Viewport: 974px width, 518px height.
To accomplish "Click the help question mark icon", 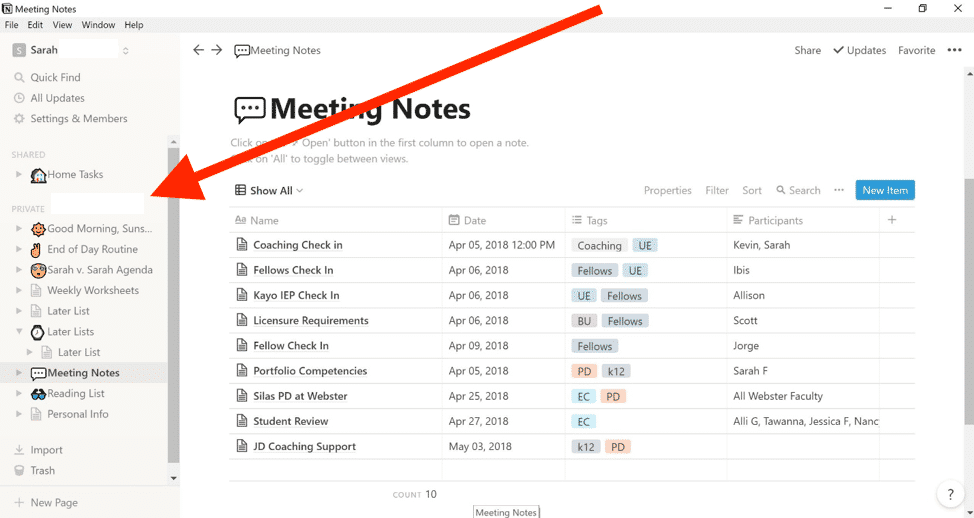I will coord(949,494).
